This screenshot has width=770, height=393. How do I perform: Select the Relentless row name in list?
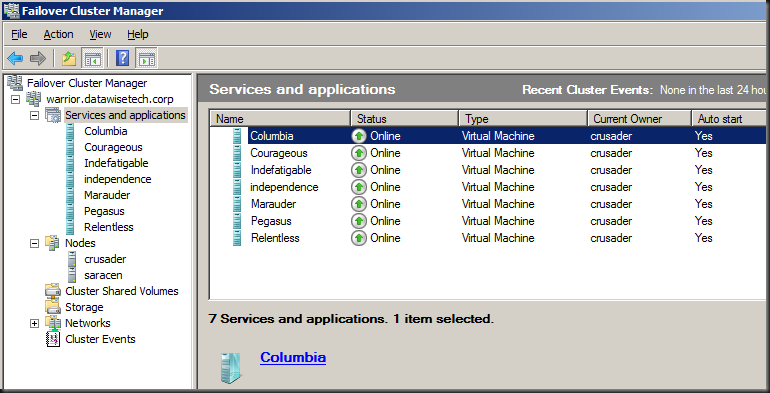pos(275,238)
